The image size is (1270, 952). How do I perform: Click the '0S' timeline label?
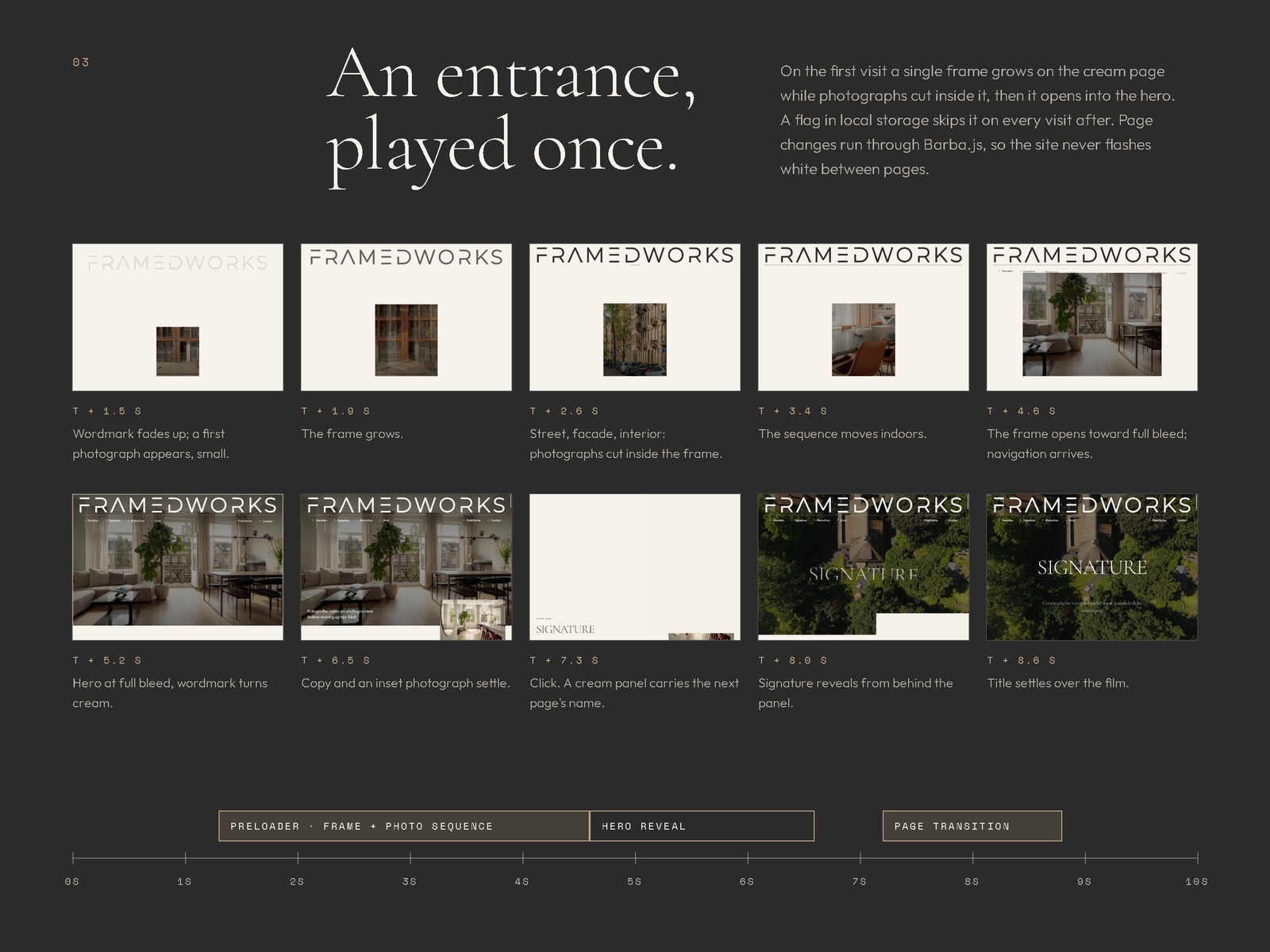click(x=72, y=881)
